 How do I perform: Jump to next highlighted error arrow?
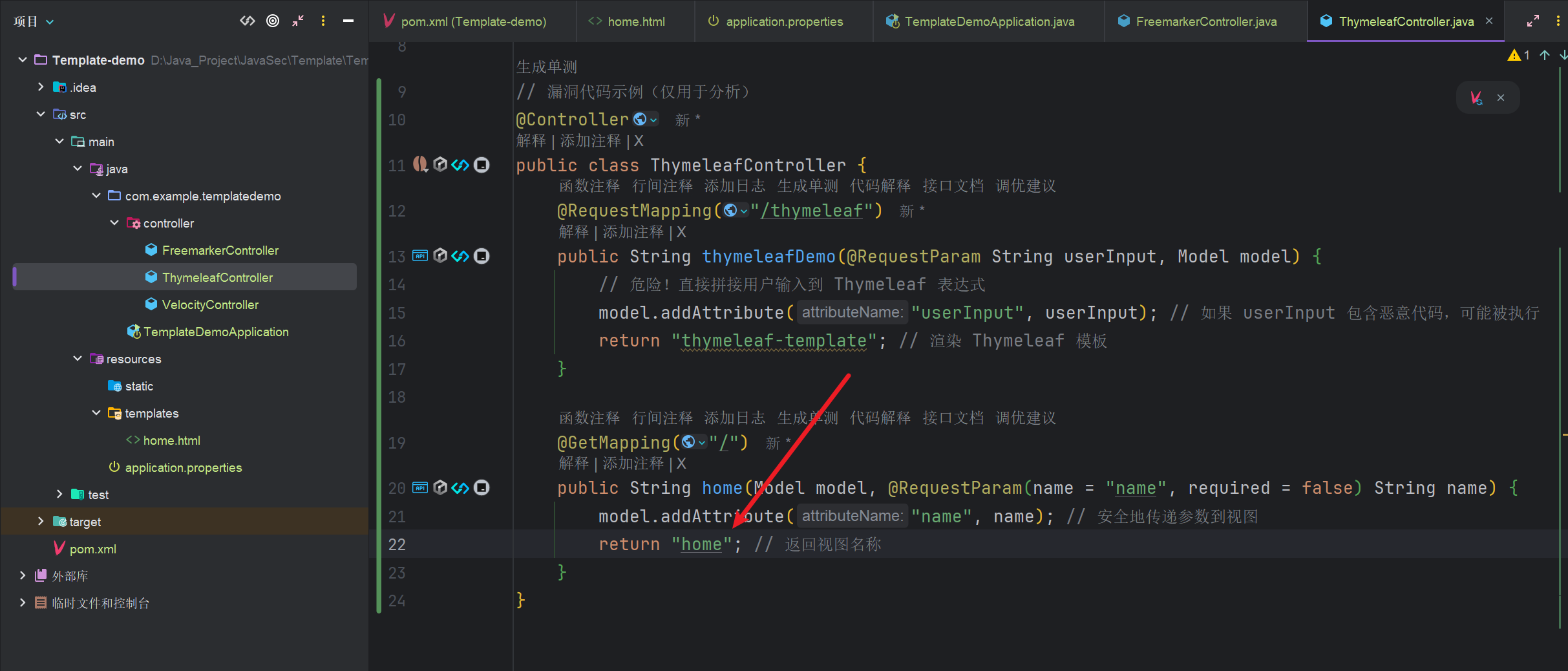[x=1562, y=56]
